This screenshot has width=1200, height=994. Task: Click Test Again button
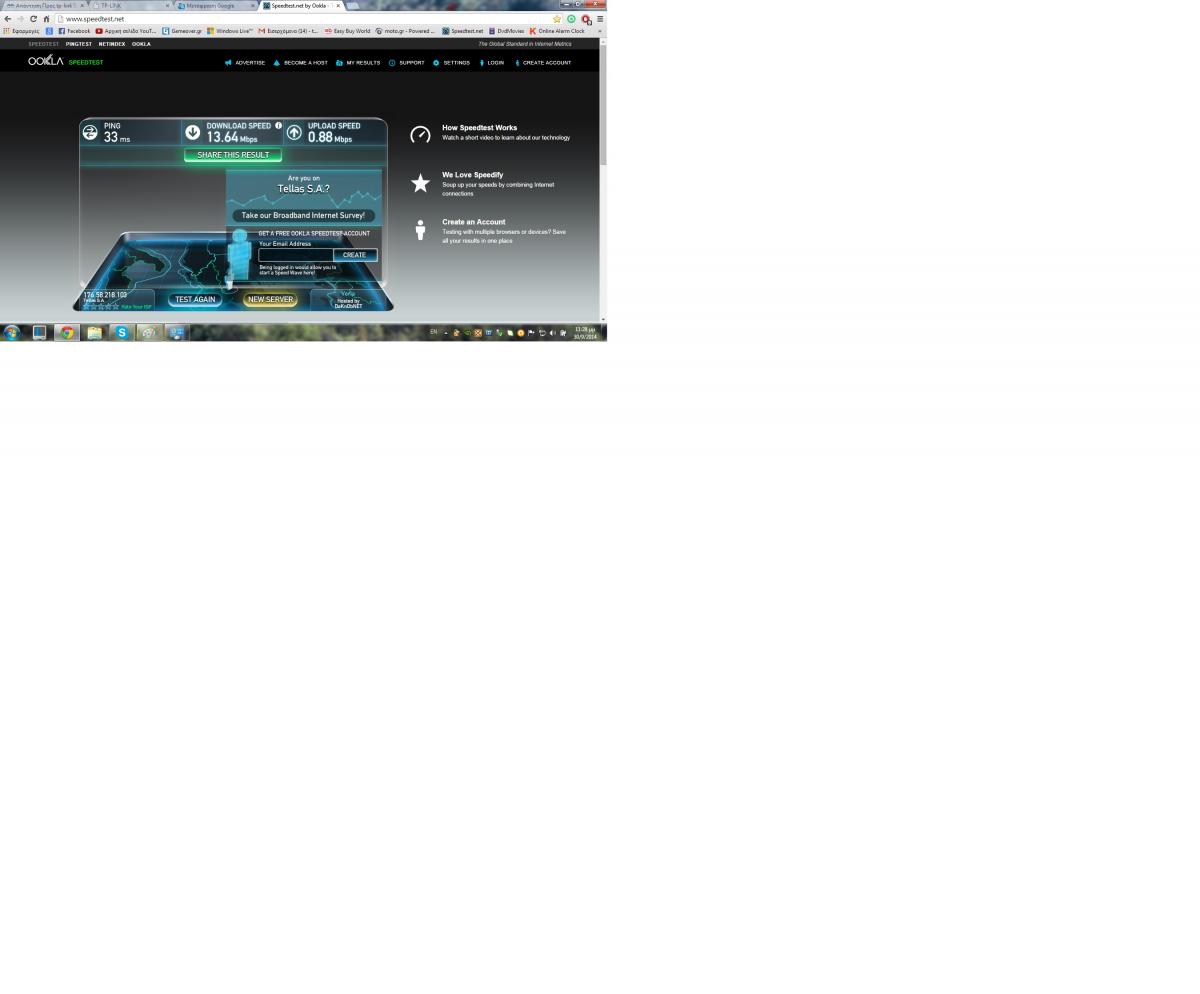pyautogui.click(x=195, y=299)
